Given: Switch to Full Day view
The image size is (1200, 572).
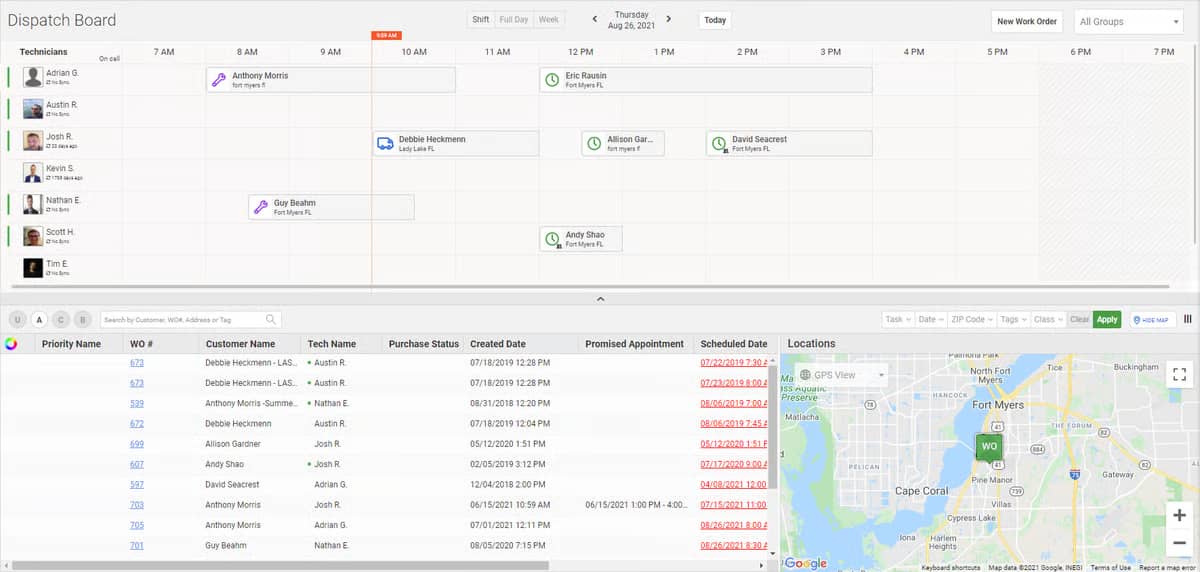Looking at the screenshot, I should [x=514, y=20].
